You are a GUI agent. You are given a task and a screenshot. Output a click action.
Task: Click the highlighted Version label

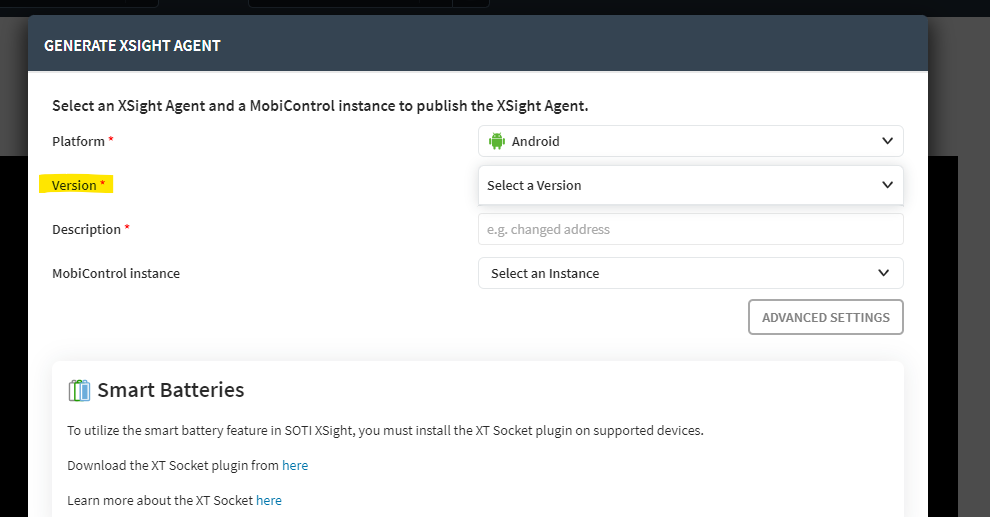[x=76, y=185]
